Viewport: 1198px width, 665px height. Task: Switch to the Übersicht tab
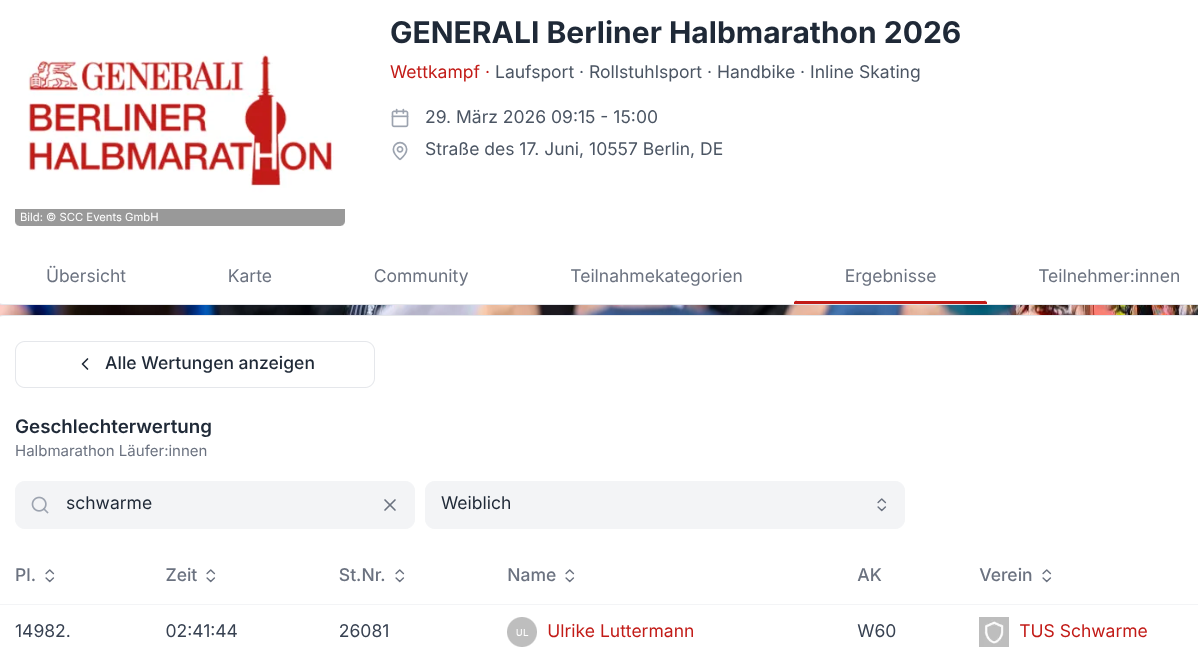pos(86,276)
